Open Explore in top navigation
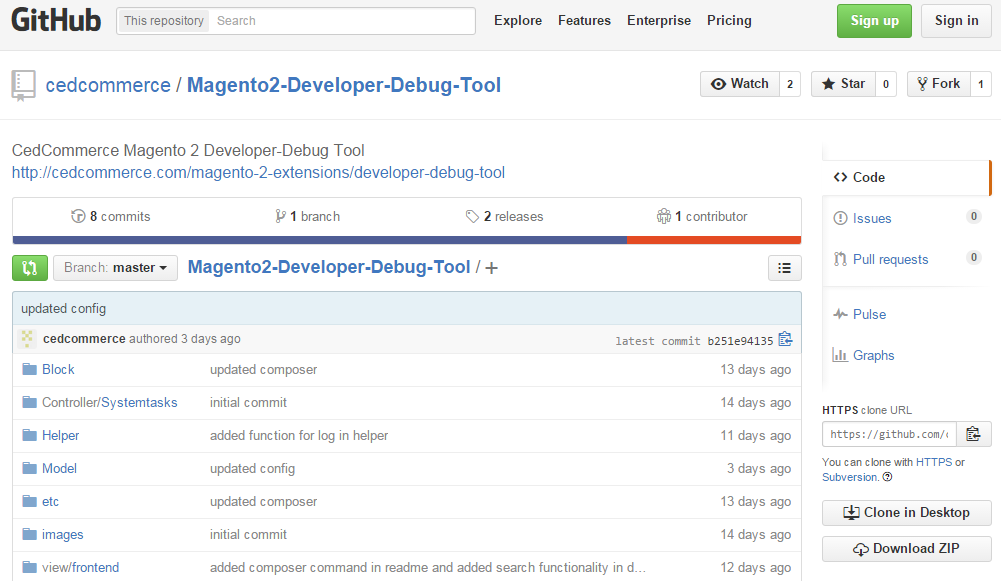 click(x=518, y=20)
